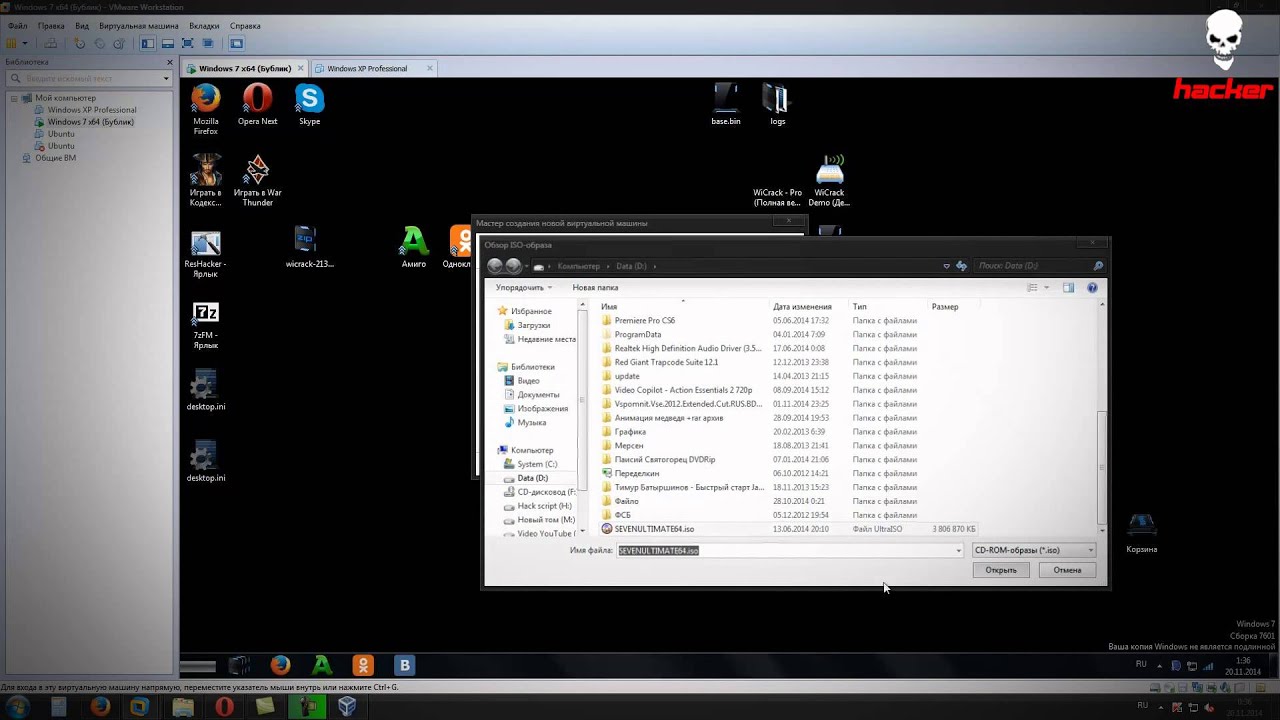This screenshot has height=720, width=1280.
Task: Open Упорядочить dropdown in file dialog
Action: pos(524,288)
